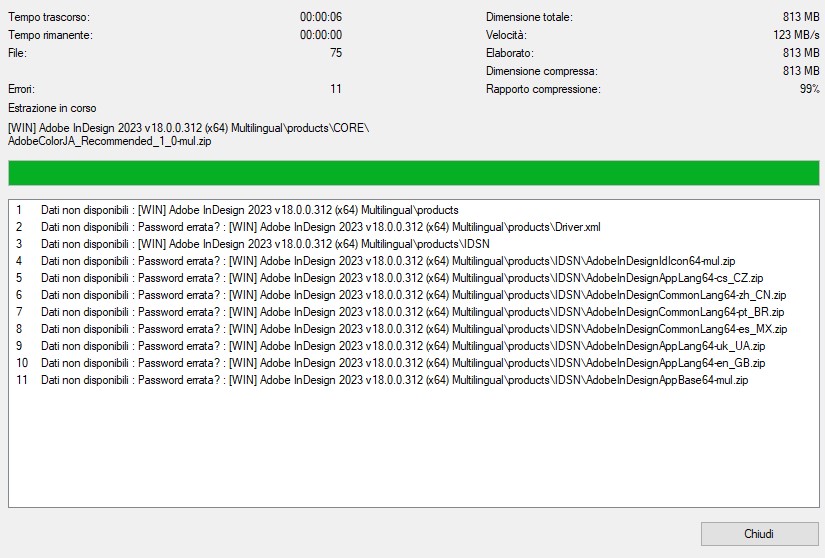Click the speed value 123 MB/s
Image resolution: width=825 pixels, height=558 pixels.
796,35
